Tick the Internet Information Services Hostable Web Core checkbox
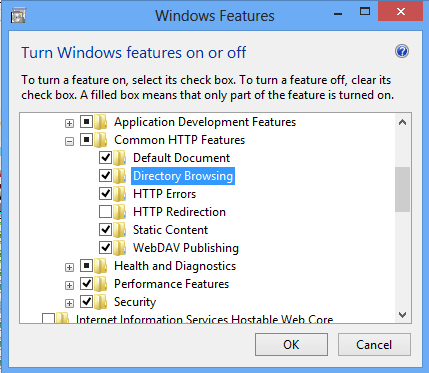 (x=48, y=319)
